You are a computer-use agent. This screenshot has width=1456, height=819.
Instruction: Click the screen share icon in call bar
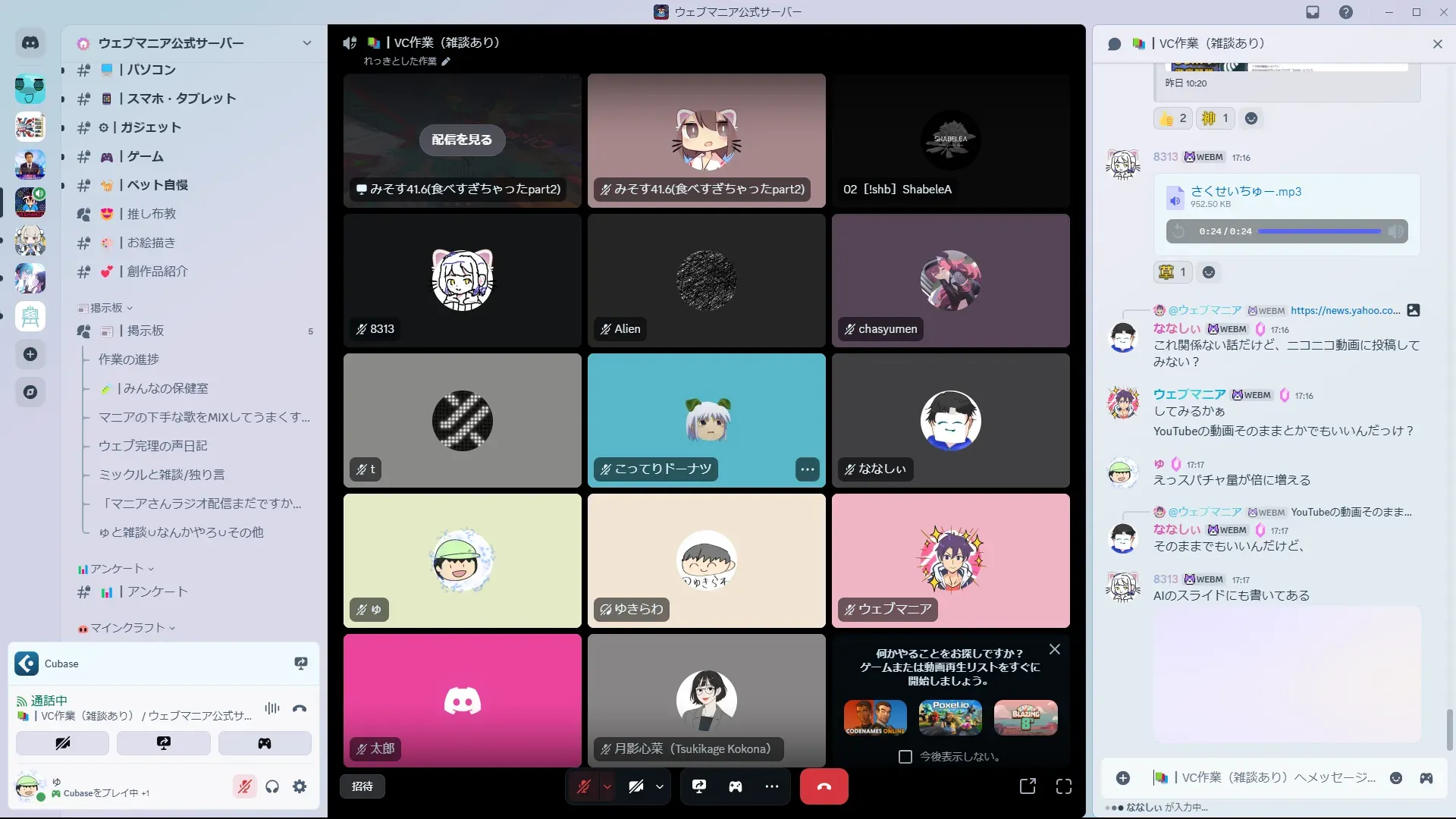[698, 786]
